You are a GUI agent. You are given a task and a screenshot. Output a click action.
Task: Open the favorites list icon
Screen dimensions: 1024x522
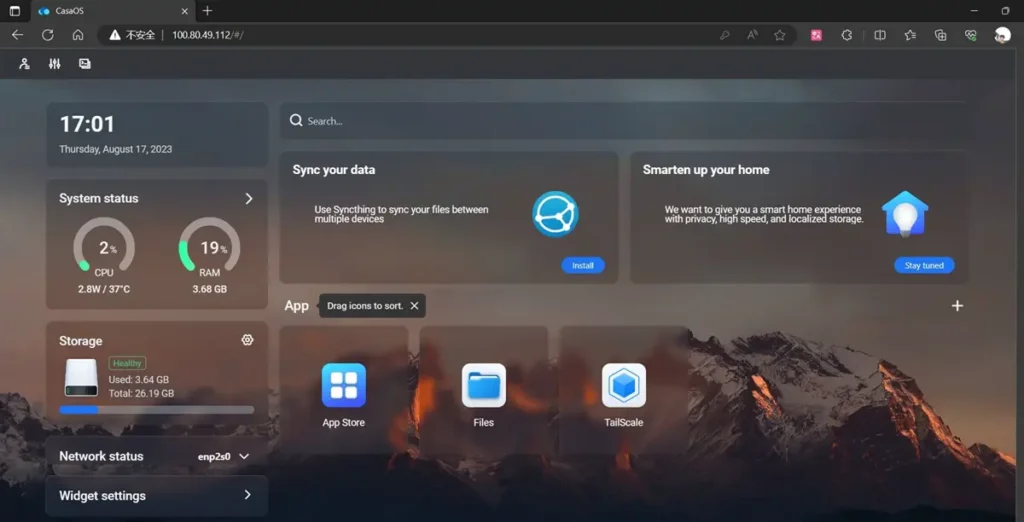pos(910,35)
